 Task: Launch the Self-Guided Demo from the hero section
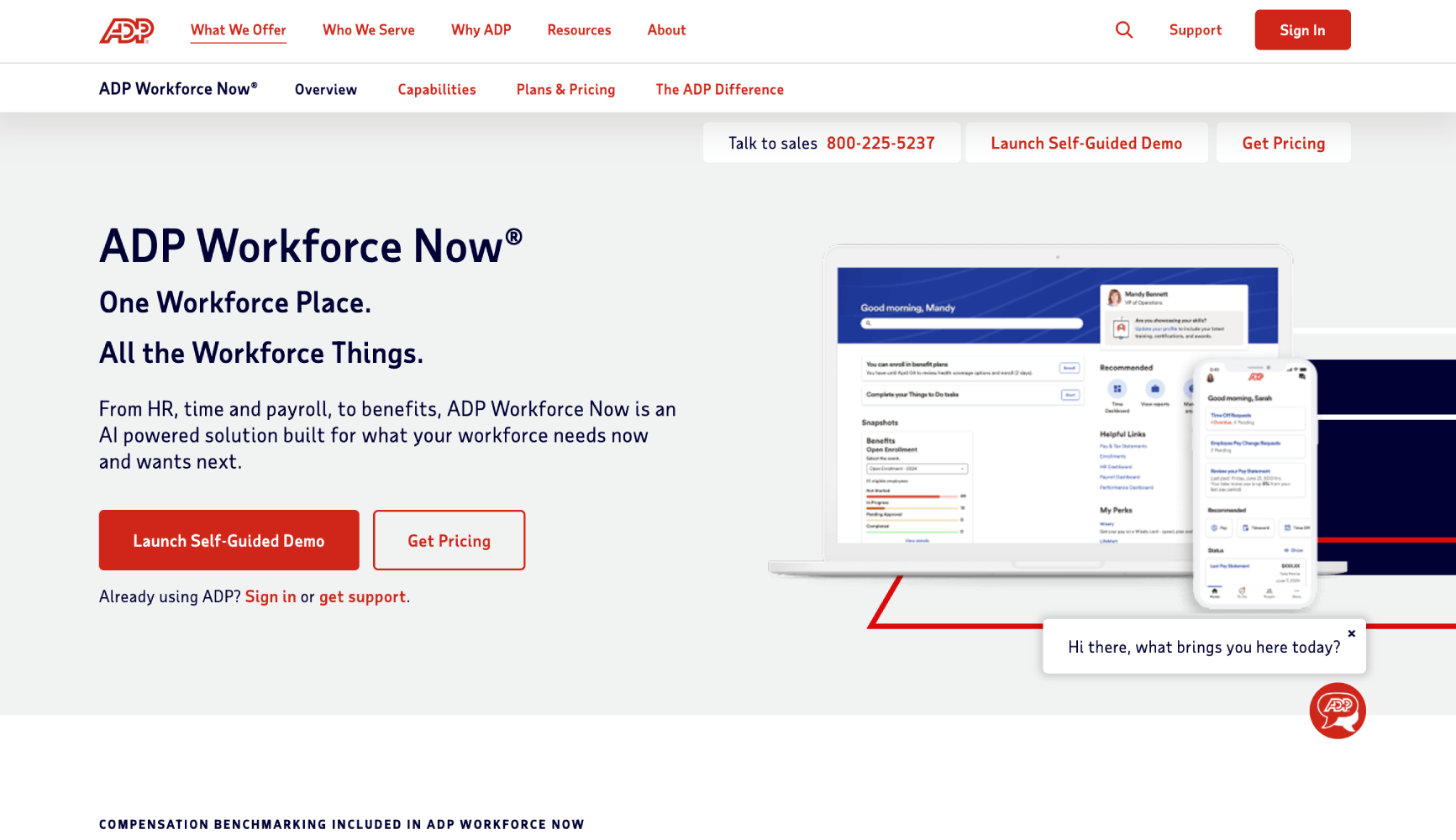coord(229,540)
